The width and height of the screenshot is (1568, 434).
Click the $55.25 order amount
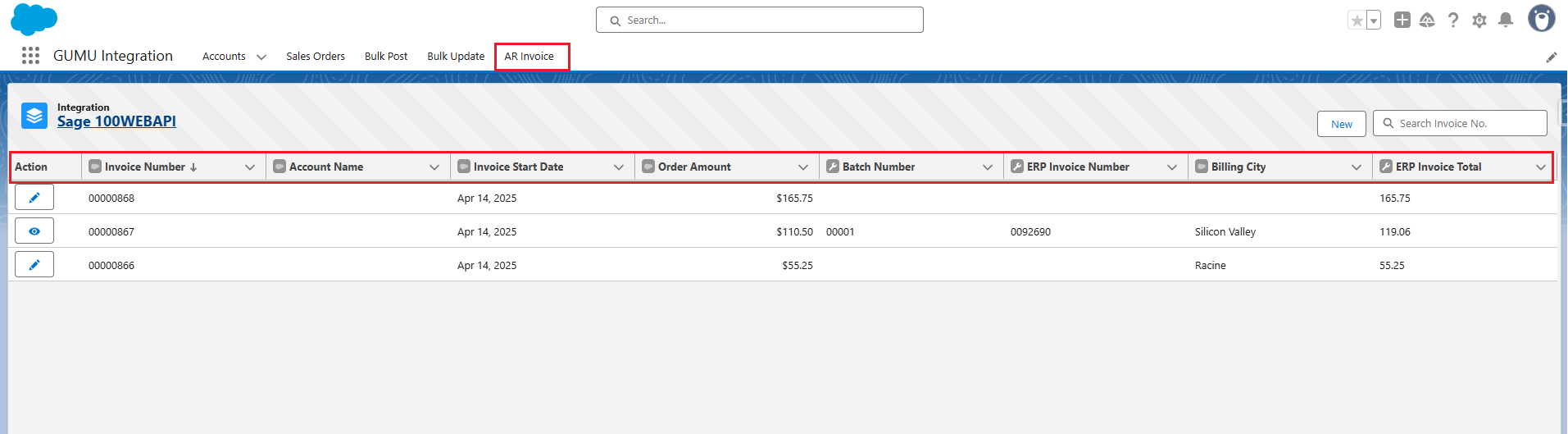[x=798, y=266]
